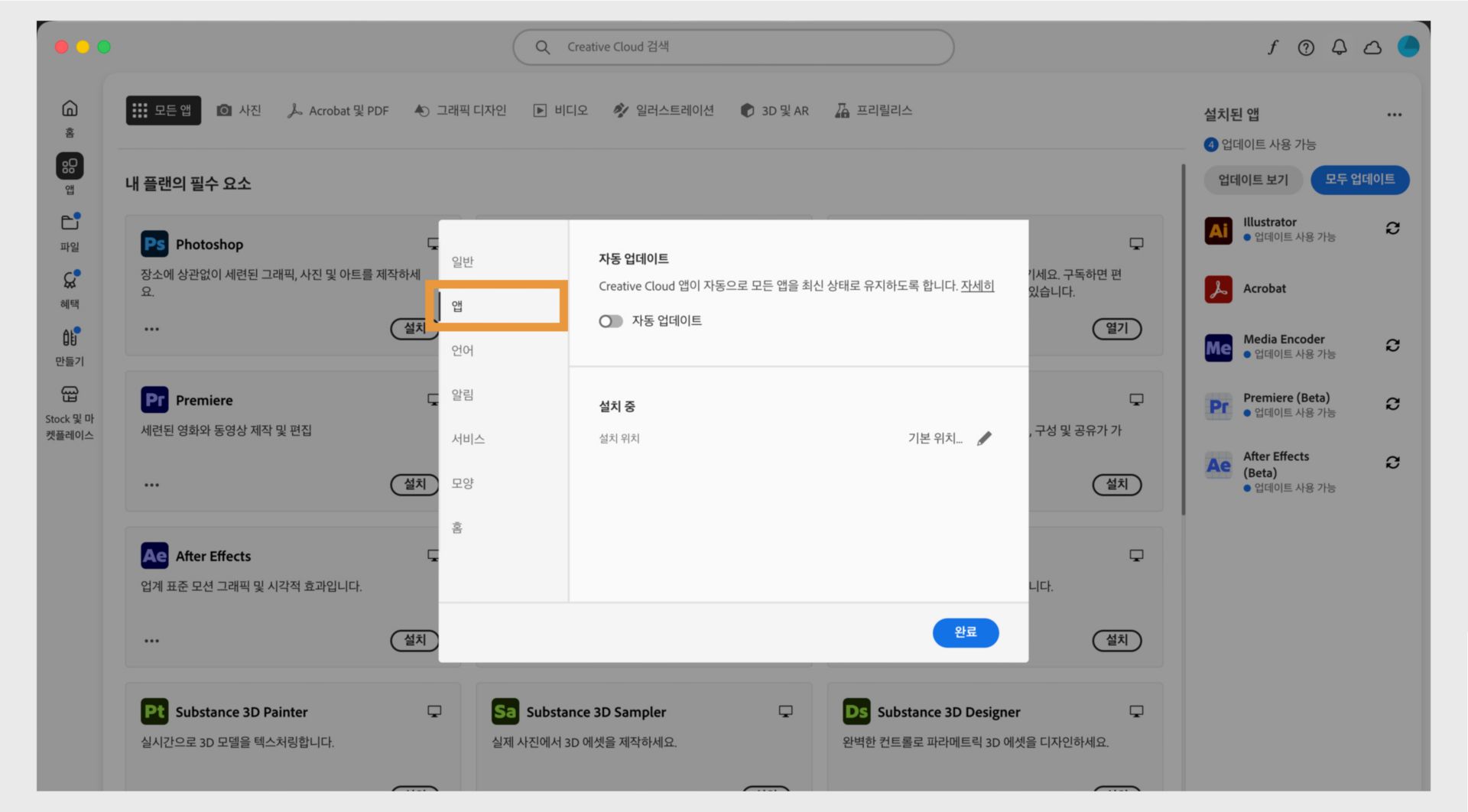Open the Create (만들기) icon in the sidebar
The height and width of the screenshot is (812, 1468).
click(70, 337)
